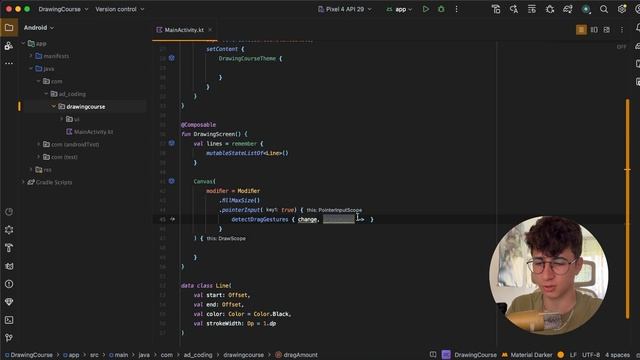Click Compose gutter icon beside DrawingCourseTheme
The image size is (640, 360).
pyautogui.click(x=172, y=58)
